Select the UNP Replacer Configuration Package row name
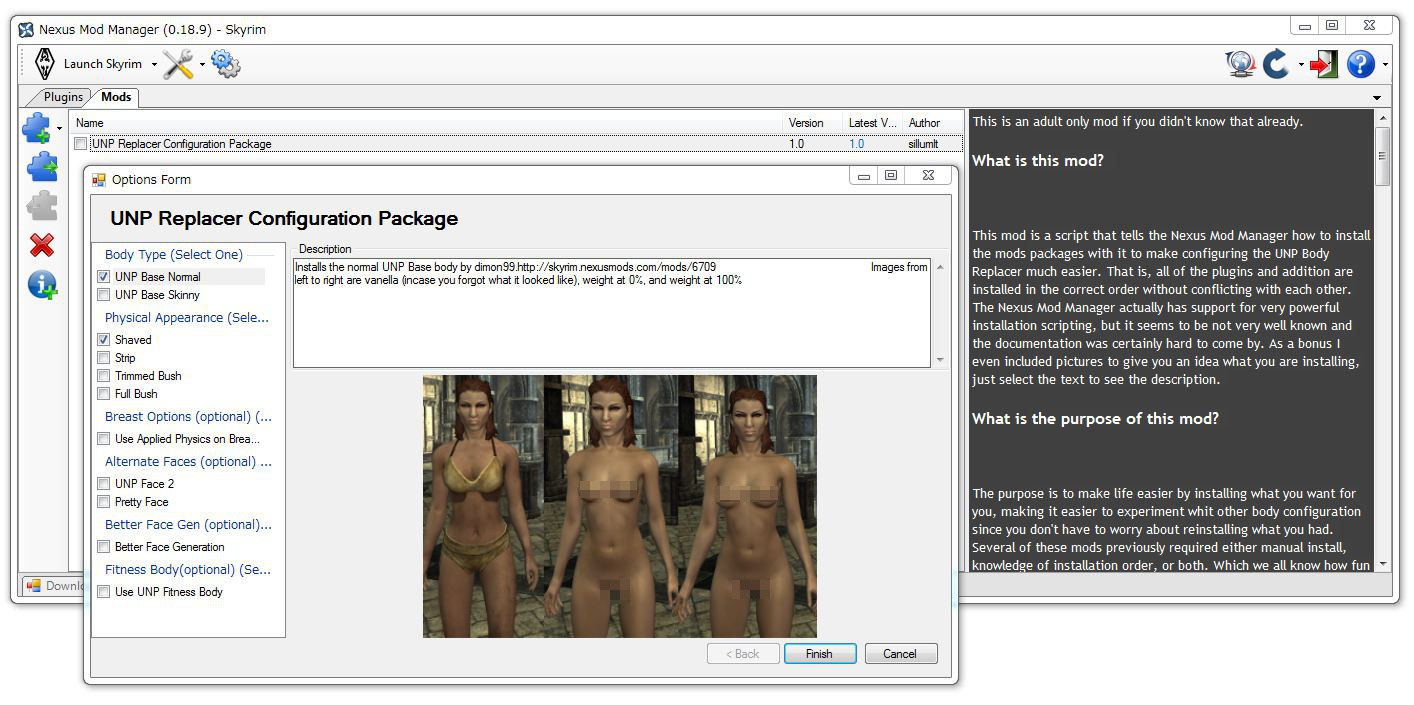Viewport: 1414px width, 705px height. tap(181, 144)
